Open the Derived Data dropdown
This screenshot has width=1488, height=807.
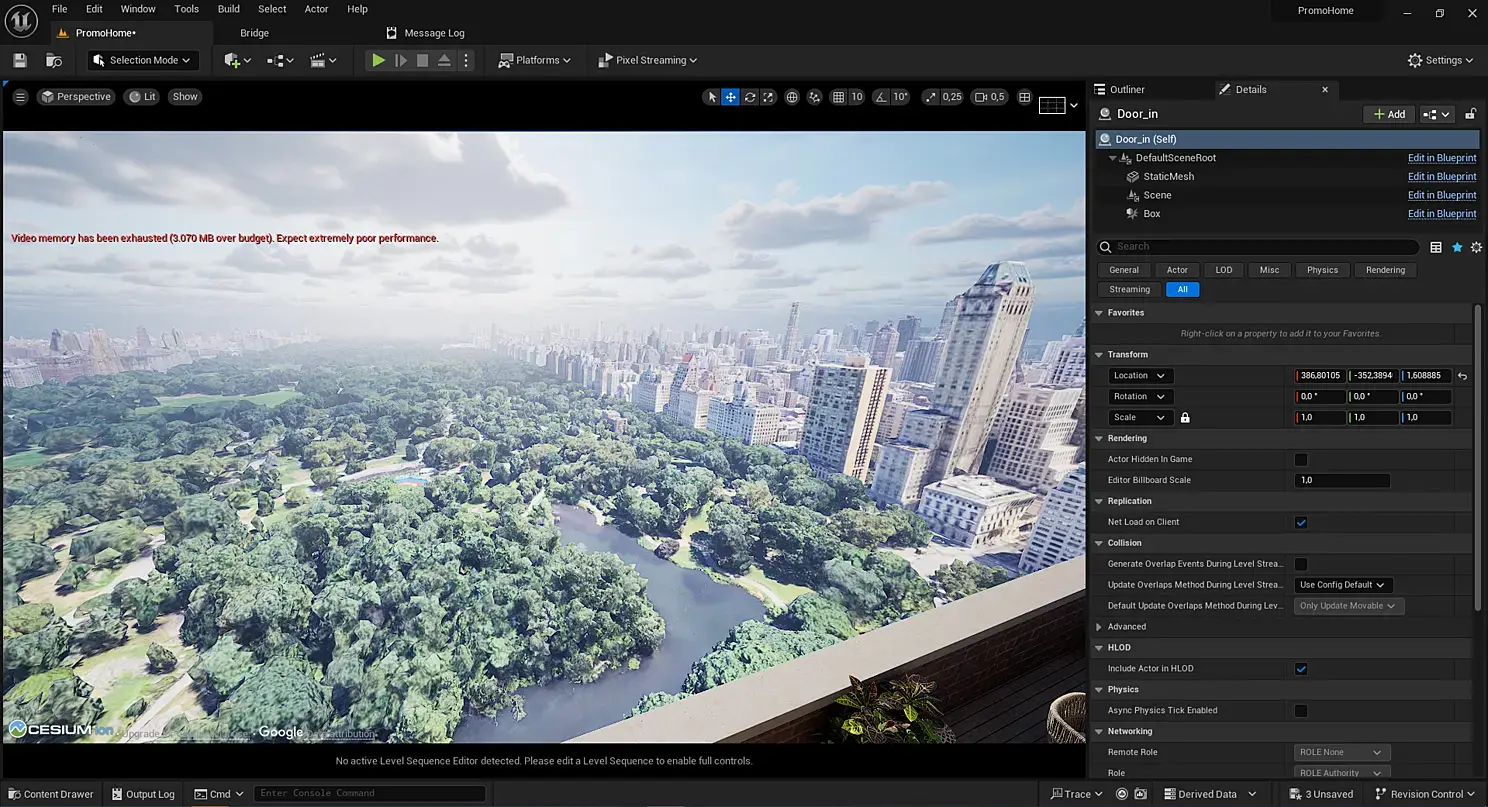(x=1209, y=794)
